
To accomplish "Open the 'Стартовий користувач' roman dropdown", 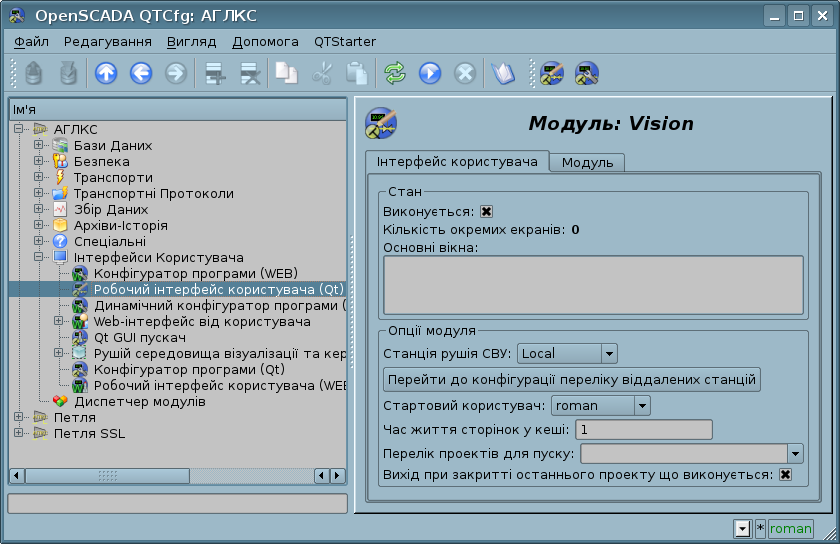I will pos(641,405).
